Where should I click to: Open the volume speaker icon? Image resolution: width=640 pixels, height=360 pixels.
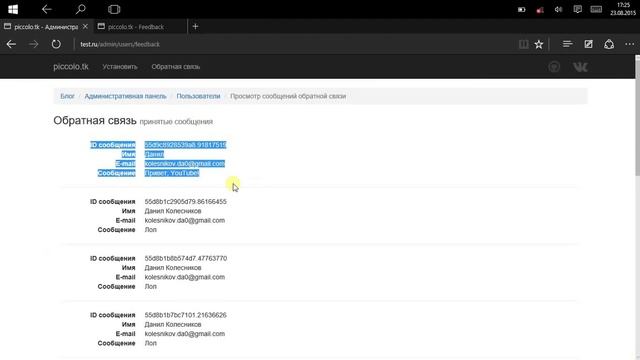(558, 9)
